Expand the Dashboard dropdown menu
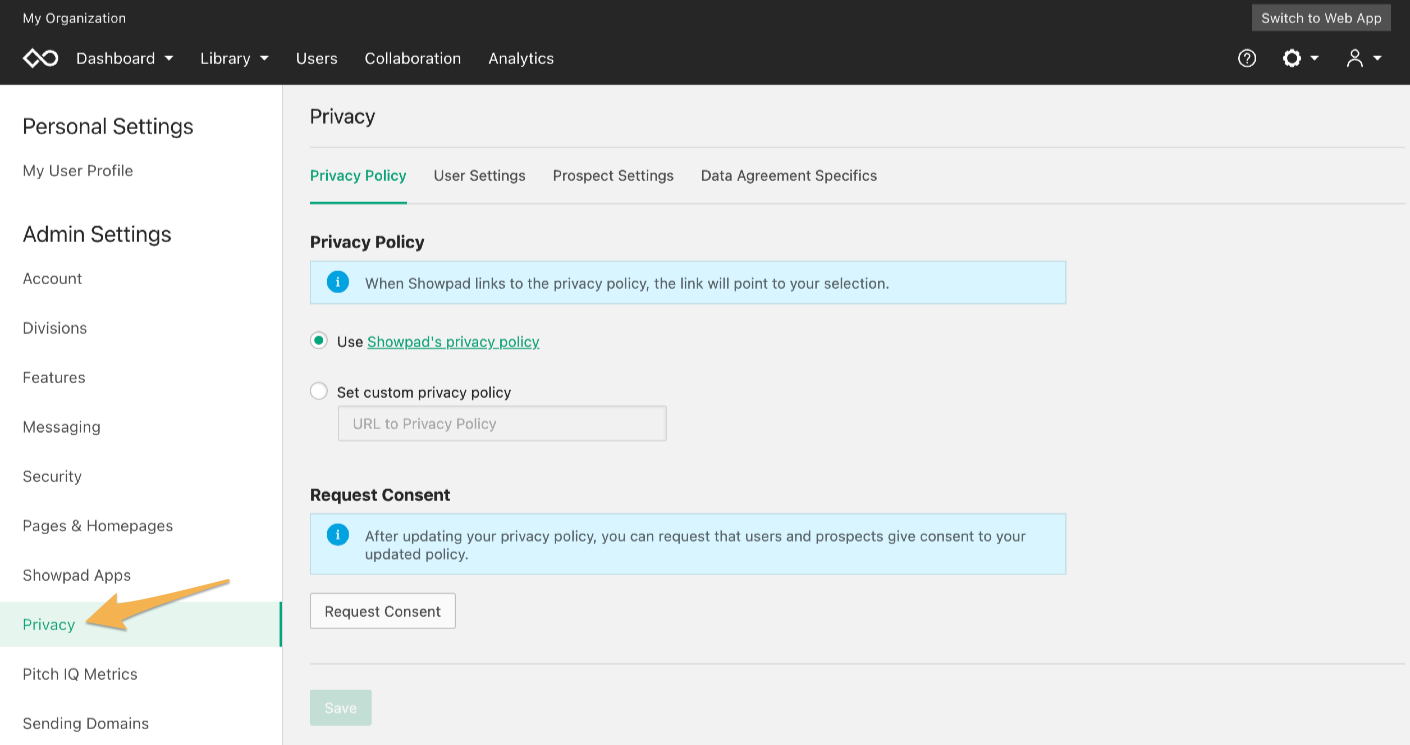1410x745 pixels. (125, 58)
